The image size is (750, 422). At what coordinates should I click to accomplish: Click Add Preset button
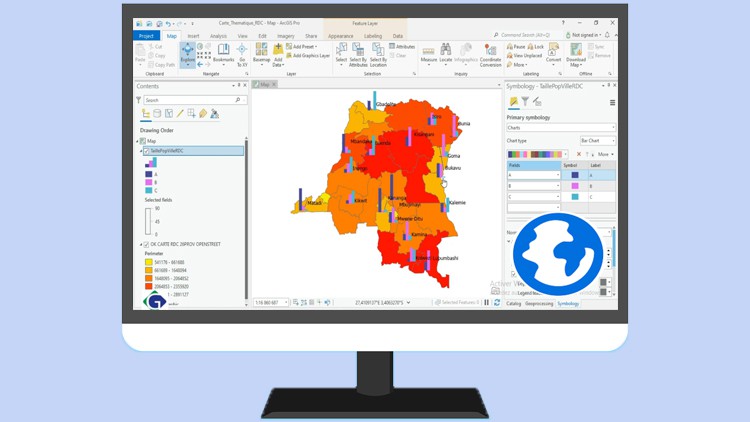(301, 46)
